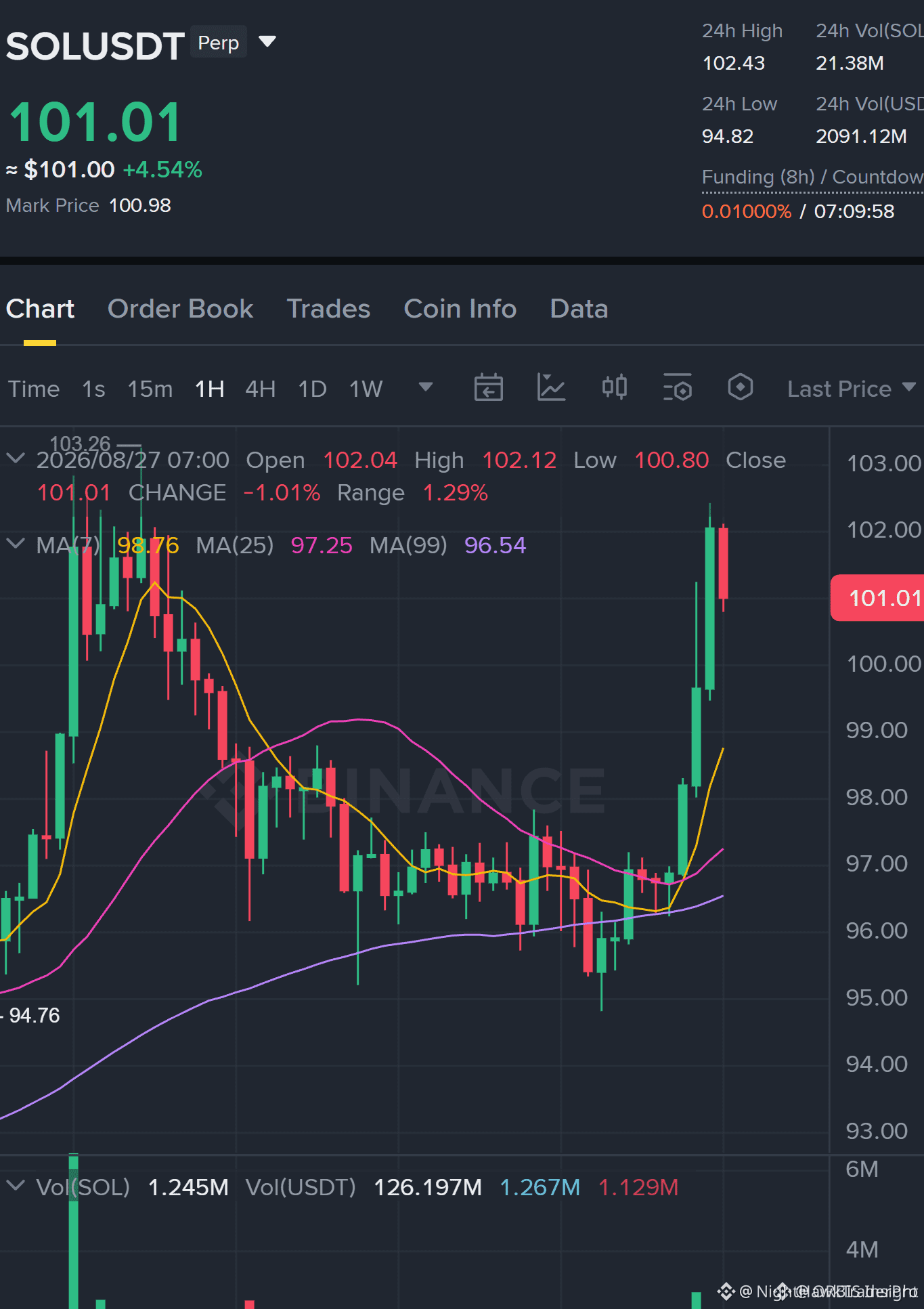Switch to the Chart tab
Screen dimensions: 924x1309
[x=40, y=309]
